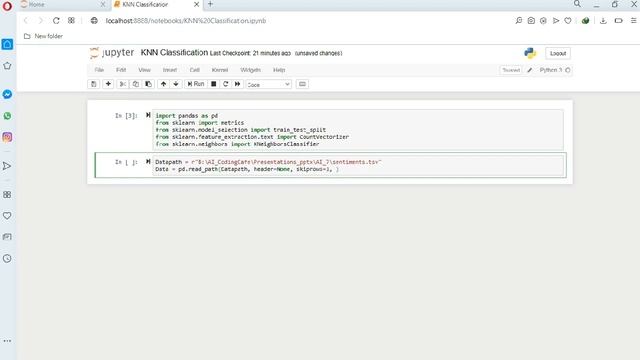
Task: Click the Logout button
Action: coord(558,53)
